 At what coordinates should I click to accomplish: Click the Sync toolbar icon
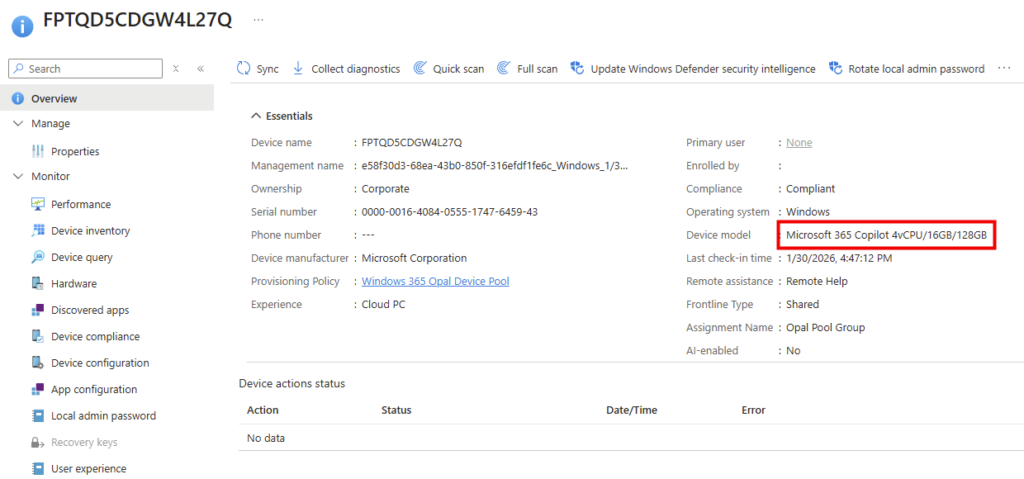point(243,69)
